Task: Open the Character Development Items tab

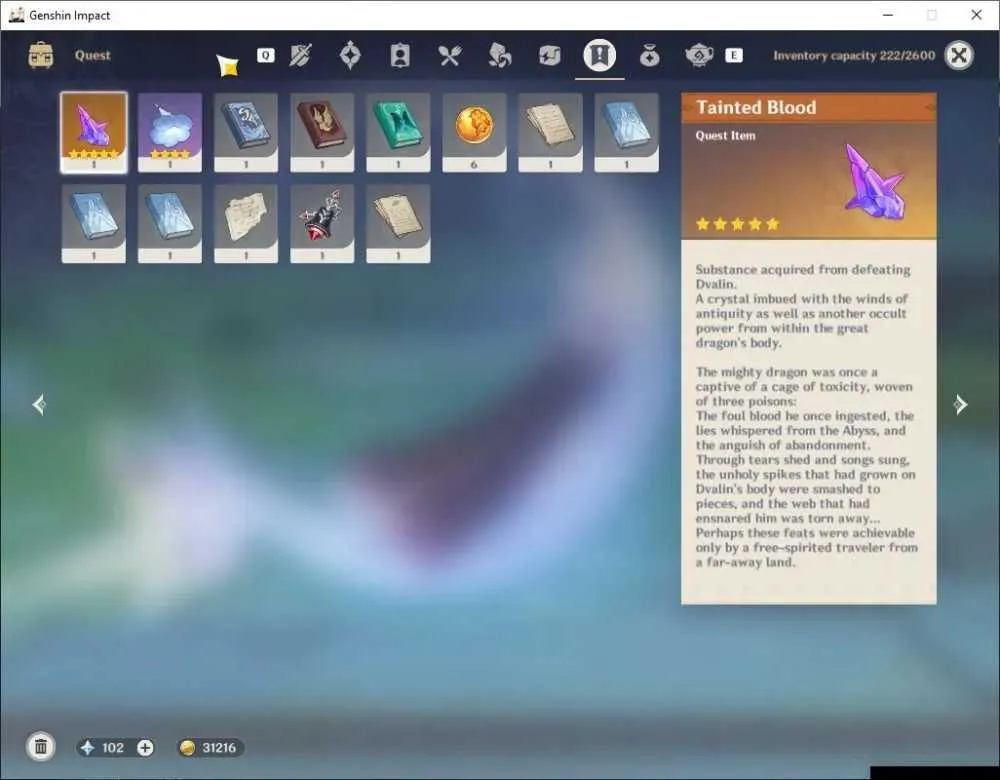Action: click(400, 55)
